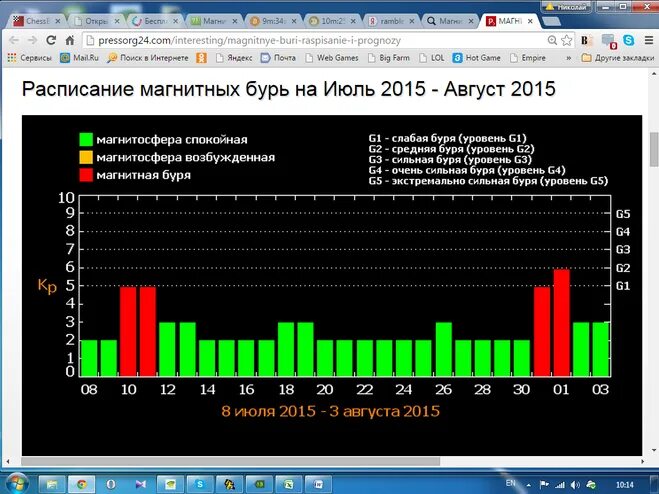Go forward to the next page

tap(32, 40)
